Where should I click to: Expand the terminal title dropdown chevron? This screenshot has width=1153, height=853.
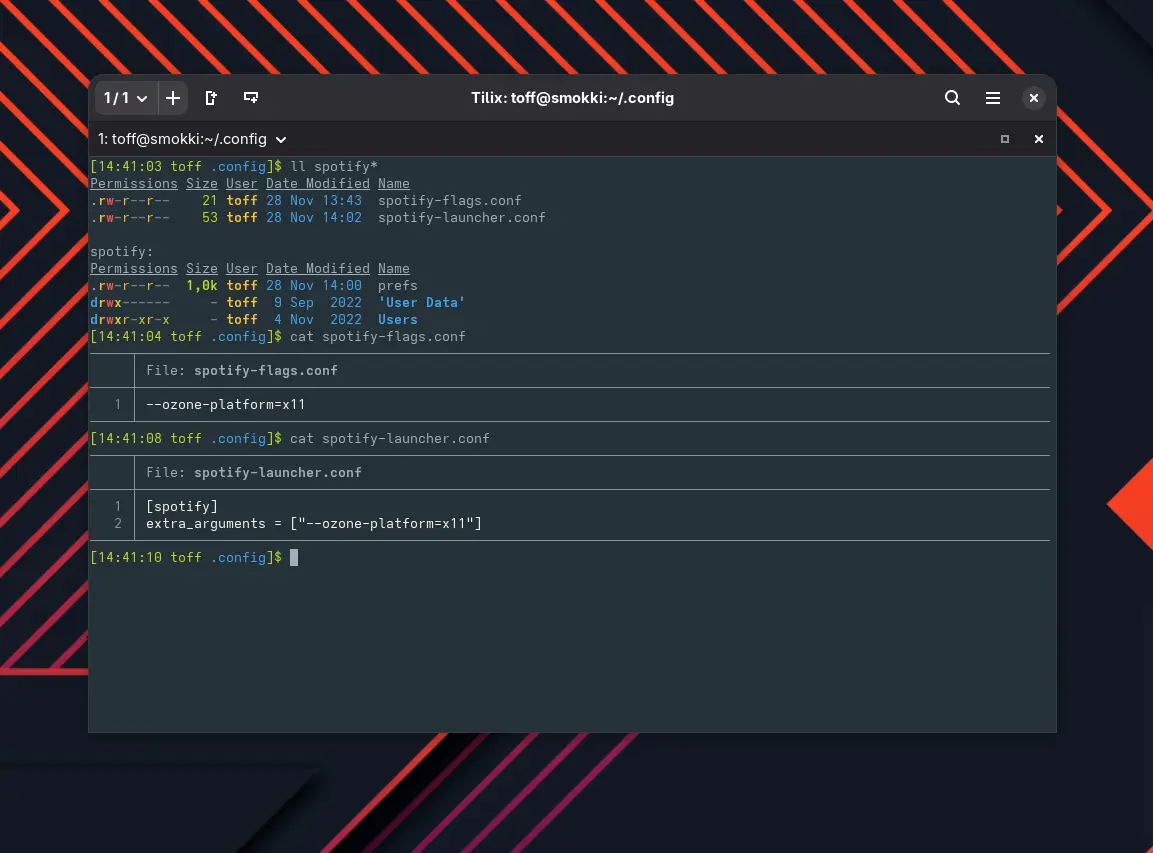coord(281,140)
